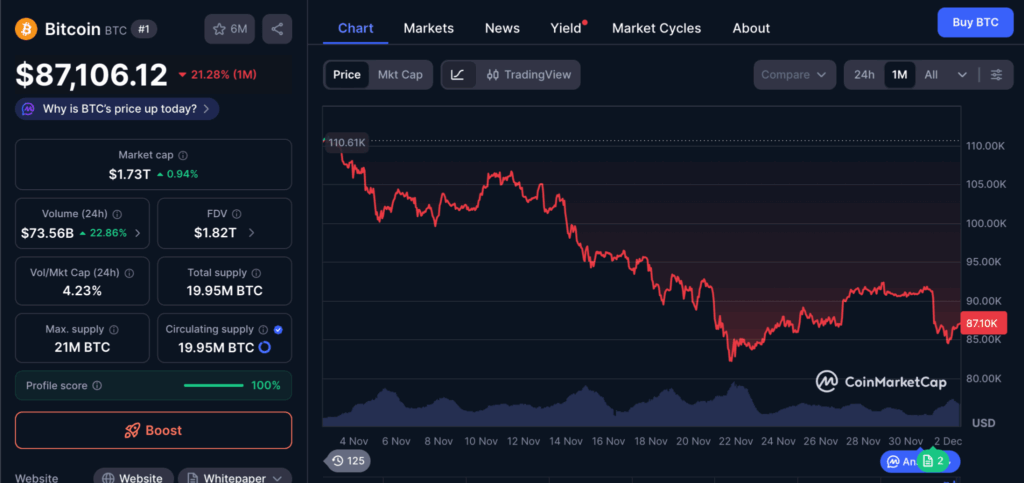
Task: Select the 24h time range
Action: [x=864, y=75]
